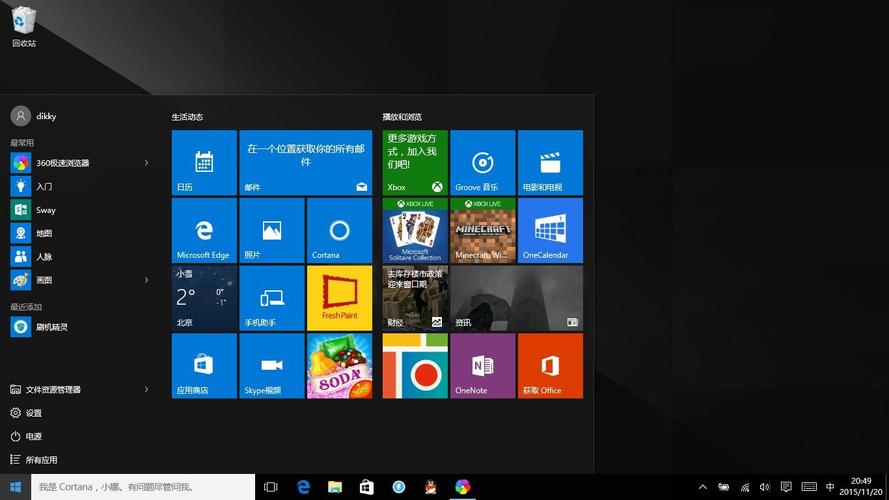Click 电源 power option
Viewport: 889px width, 500px height.
coord(34,436)
